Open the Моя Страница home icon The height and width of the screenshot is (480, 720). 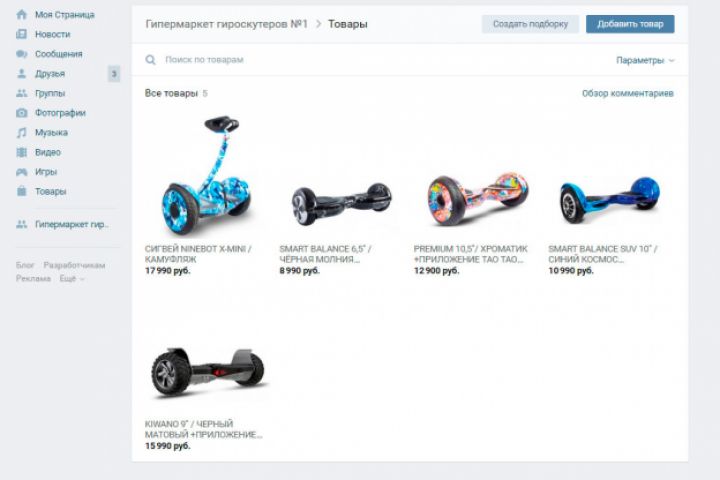click(x=22, y=15)
